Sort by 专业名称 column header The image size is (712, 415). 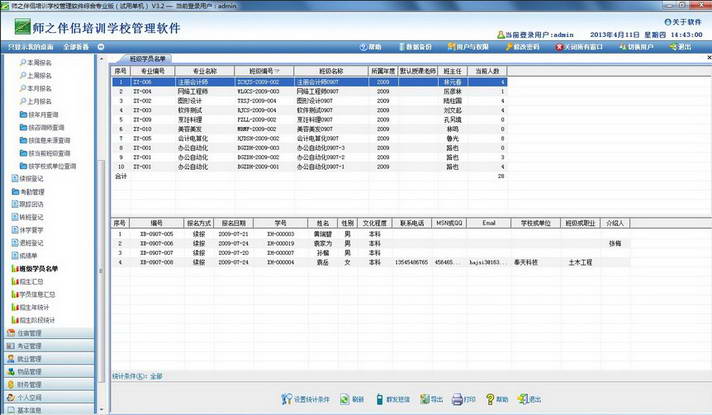[x=205, y=71]
